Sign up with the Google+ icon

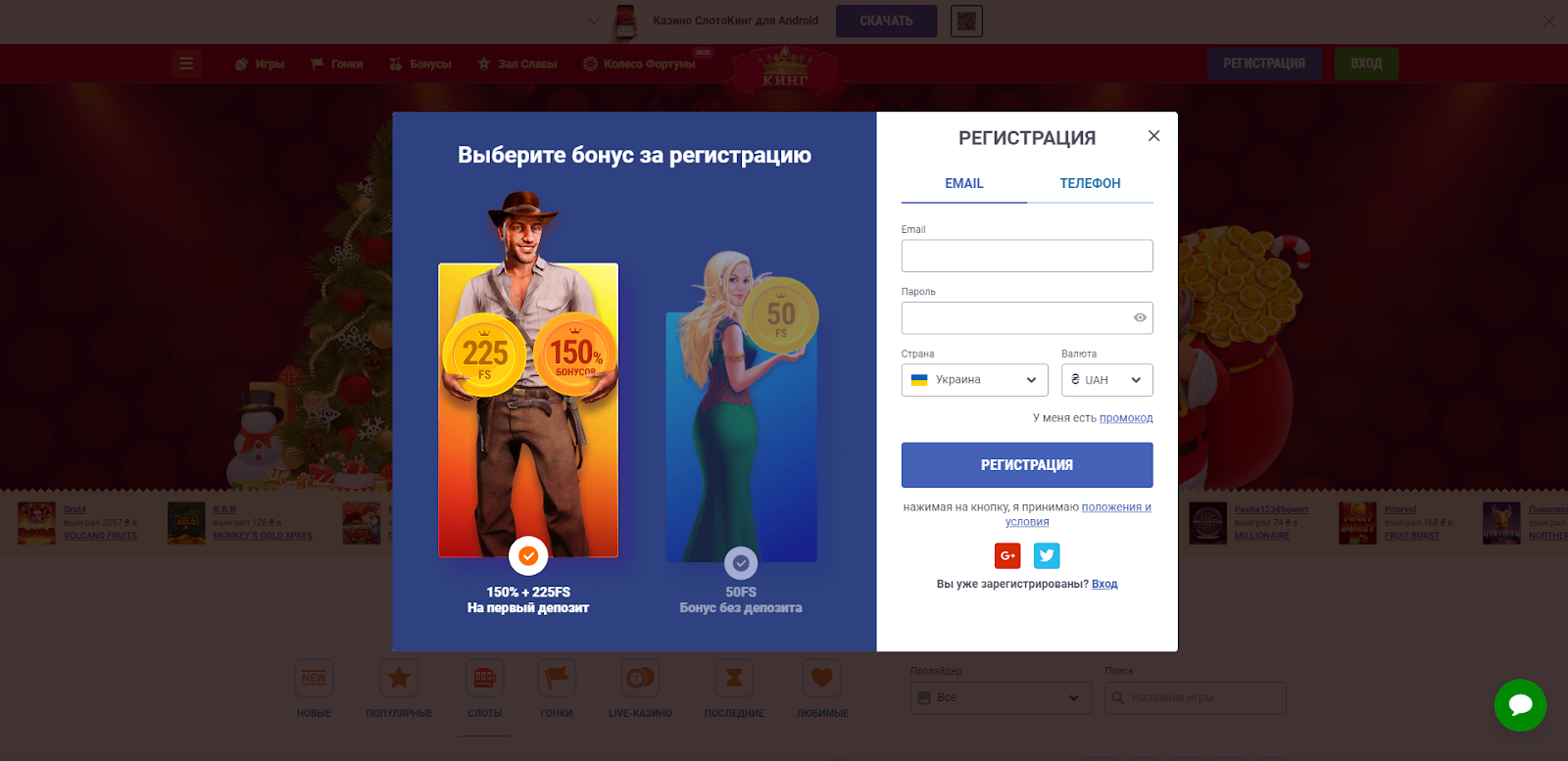click(x=1007, y=555)
